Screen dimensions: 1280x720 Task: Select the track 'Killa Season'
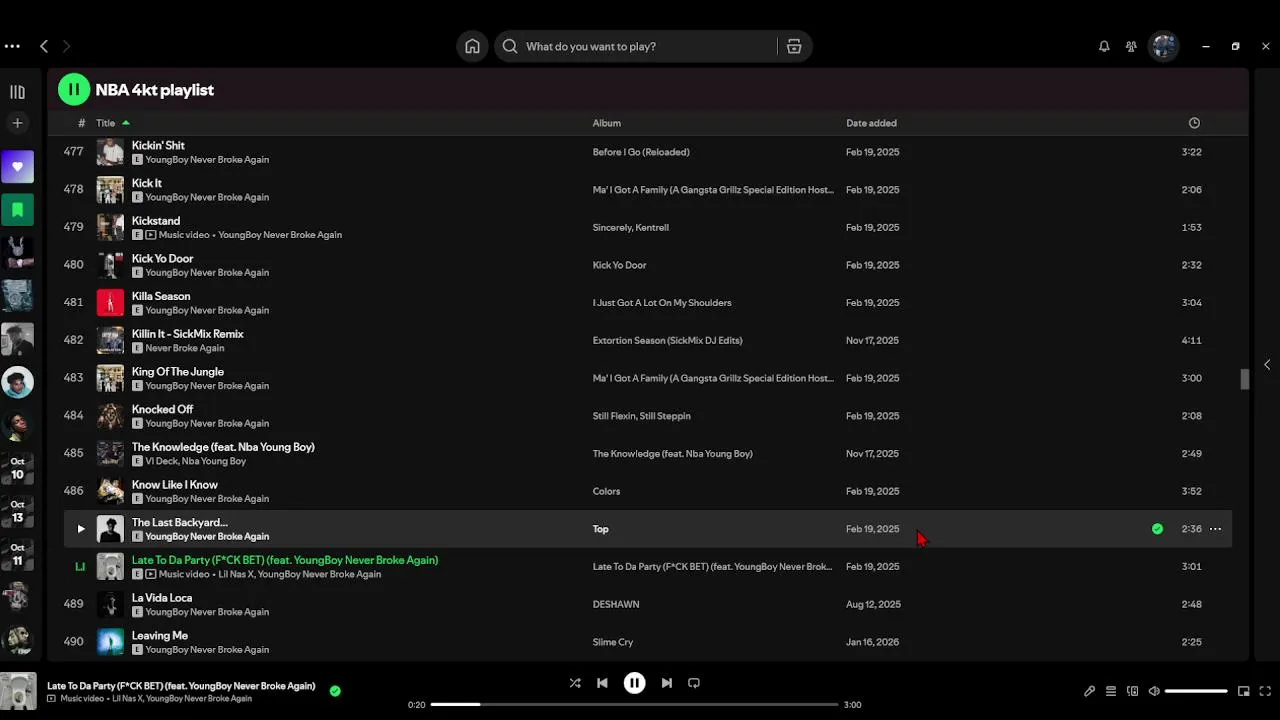click(x=161, y=296)
